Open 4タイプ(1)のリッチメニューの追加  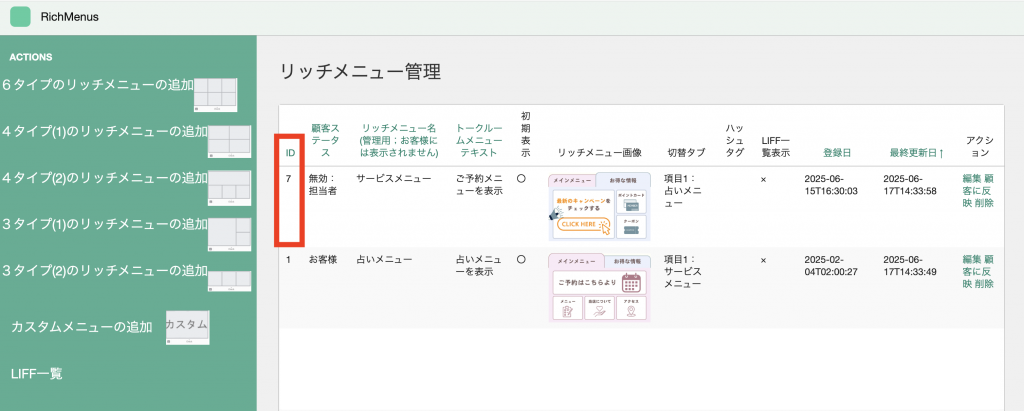coord(105,131)
